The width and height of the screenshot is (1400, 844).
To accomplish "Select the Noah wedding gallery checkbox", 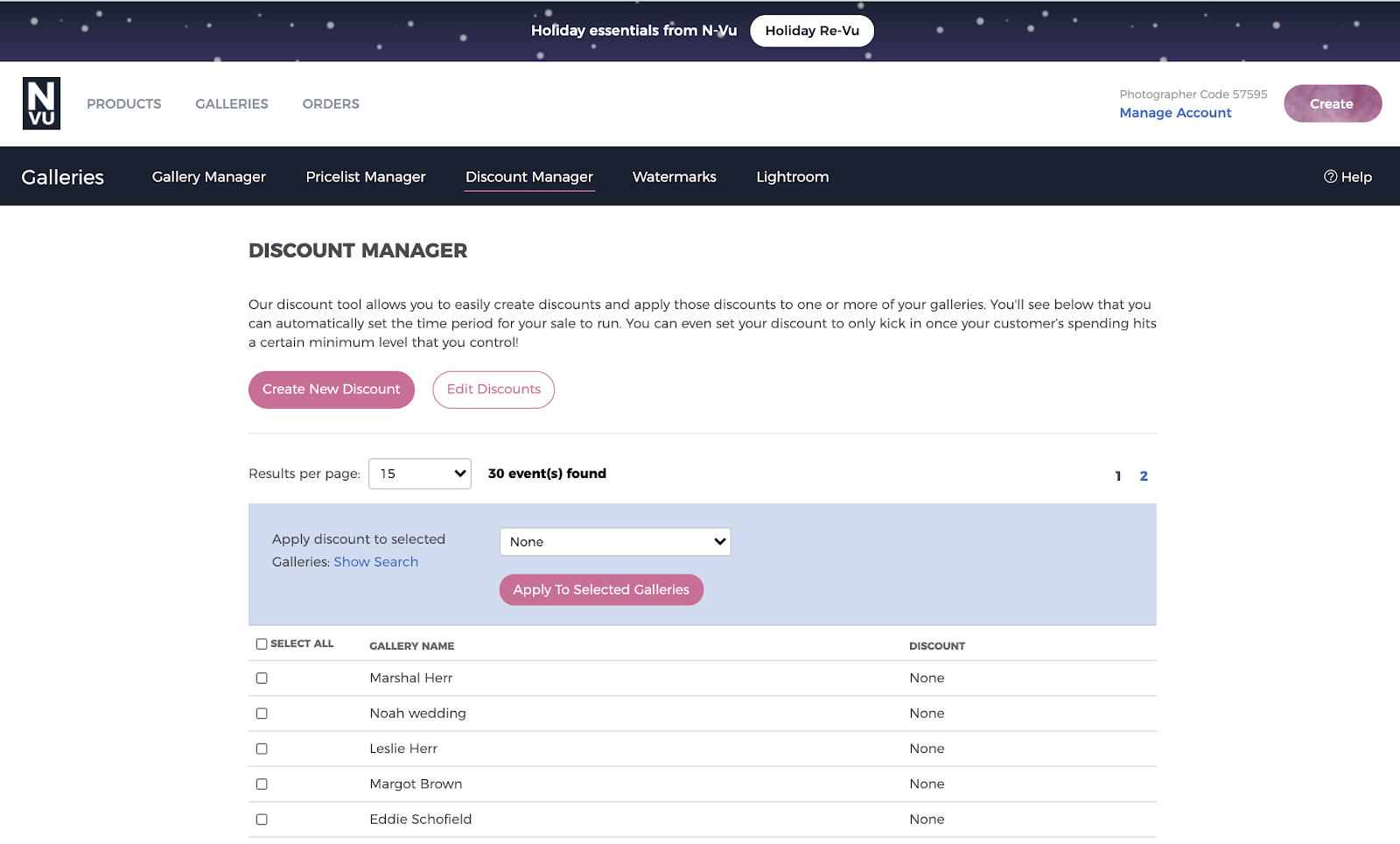I will [262, 714].
